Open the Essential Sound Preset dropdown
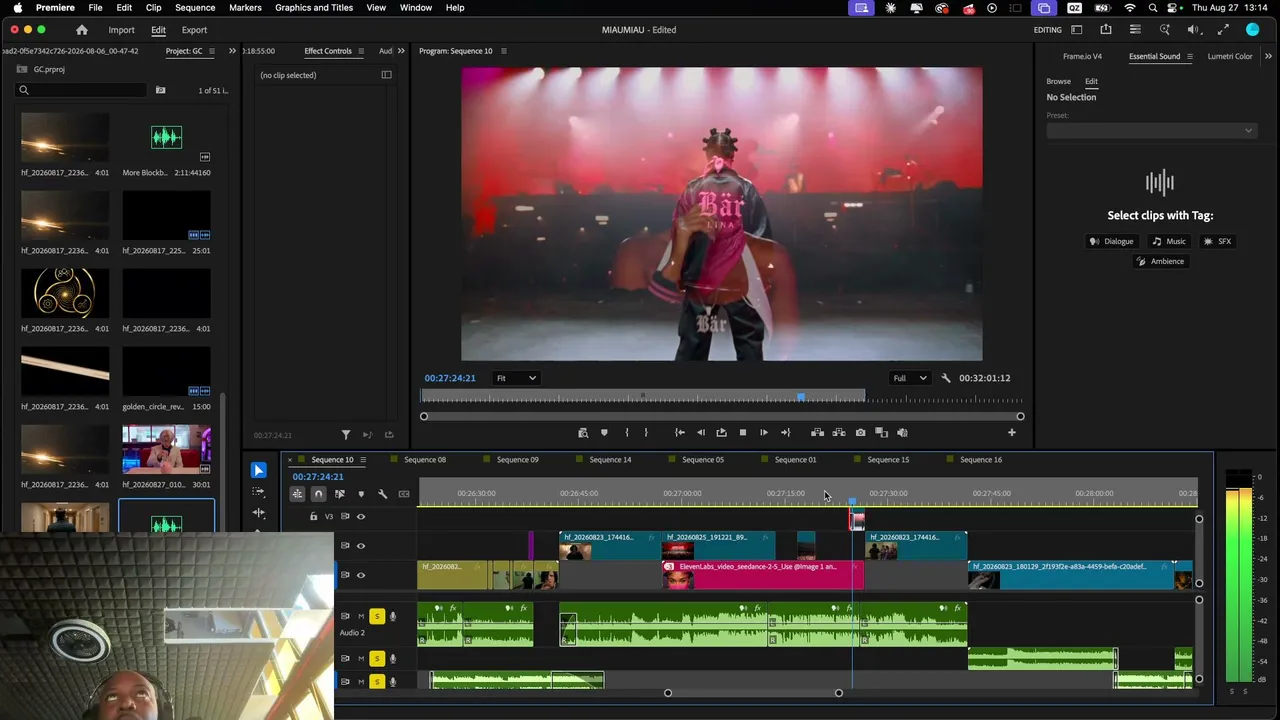This screenshot has height=720, width=1280. click(1150, 131)
